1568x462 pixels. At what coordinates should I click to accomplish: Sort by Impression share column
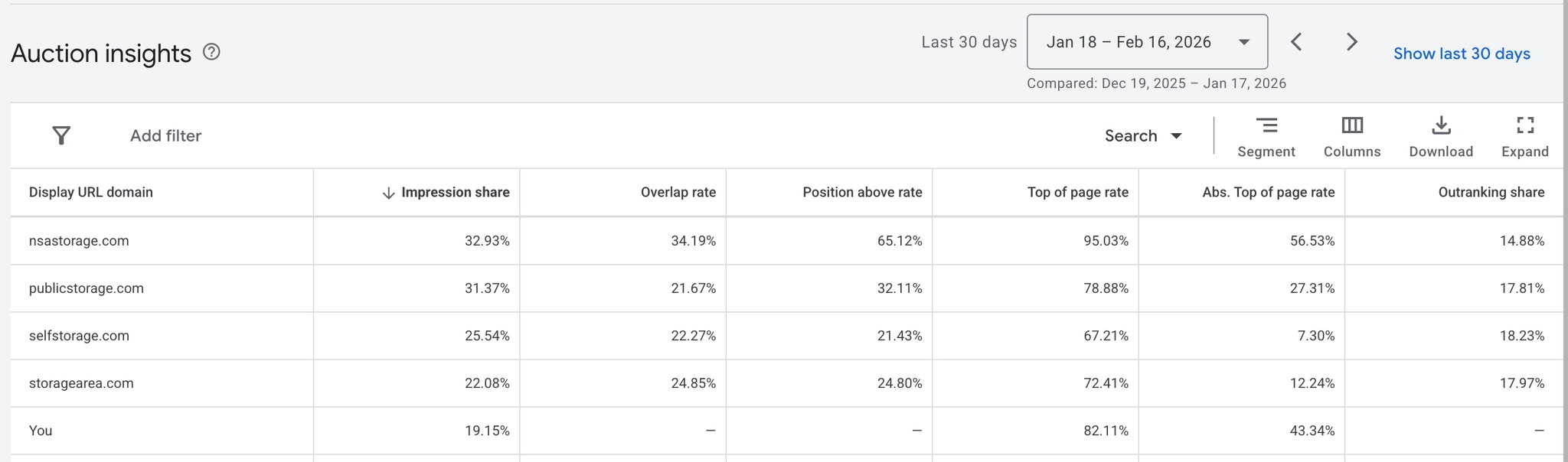[x=455, y=193]
